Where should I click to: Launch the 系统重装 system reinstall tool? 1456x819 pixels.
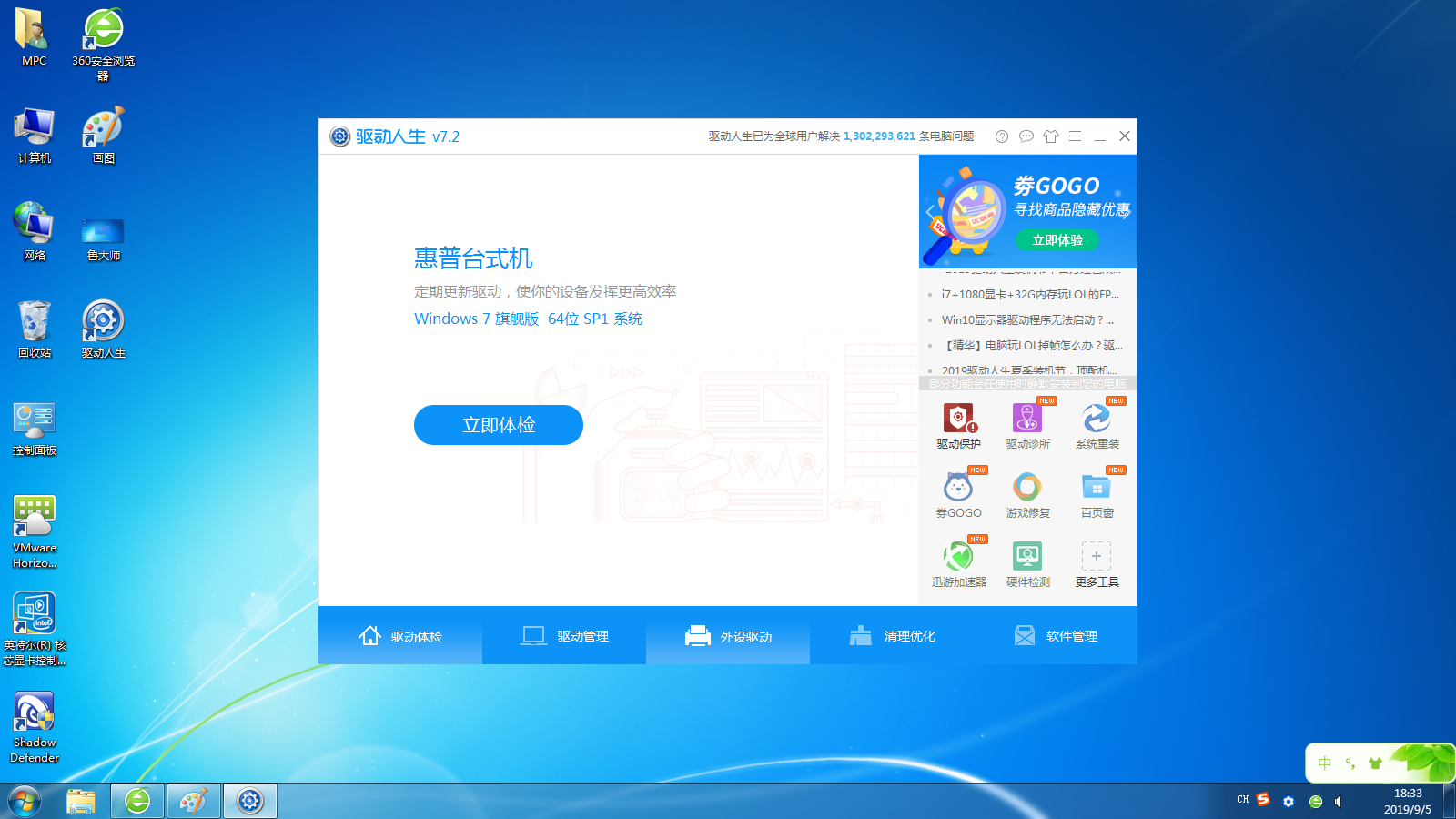pos(1097,426)
